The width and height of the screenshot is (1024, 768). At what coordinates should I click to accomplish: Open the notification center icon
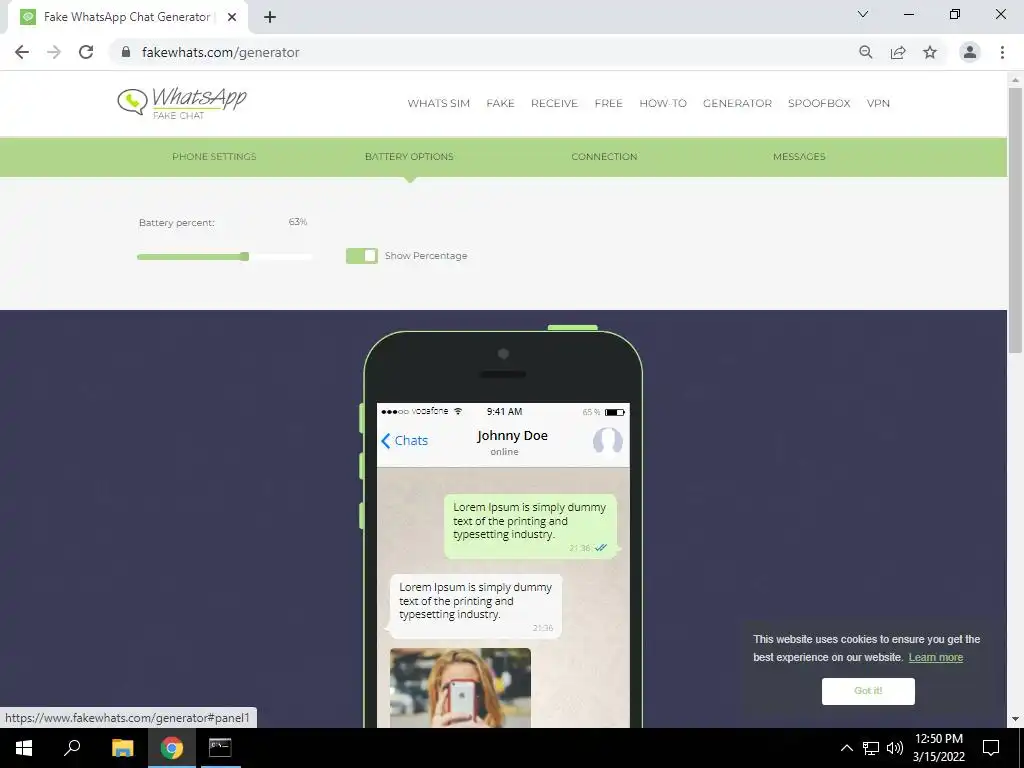coord(991,748)
